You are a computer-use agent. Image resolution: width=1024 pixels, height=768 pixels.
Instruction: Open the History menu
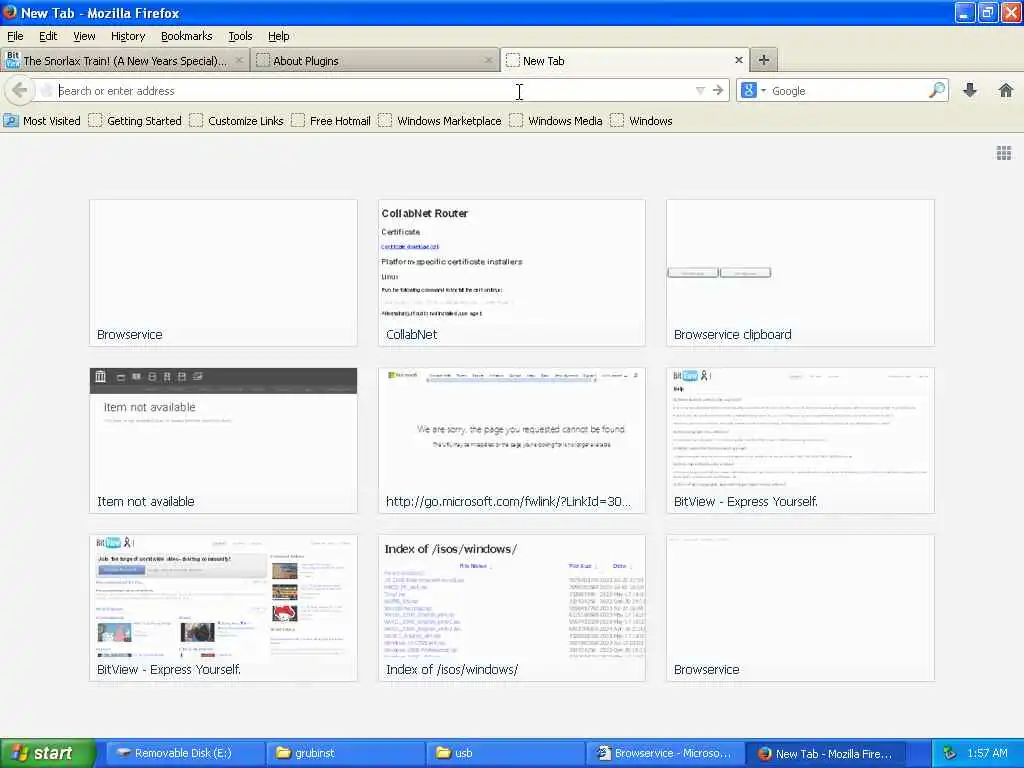click(128, 36)
